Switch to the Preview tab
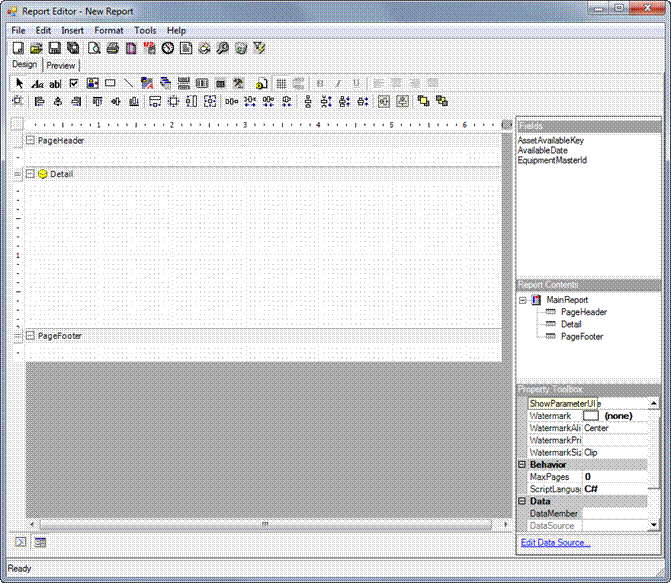This screenshot has height=583, width=671. [61, 66]
